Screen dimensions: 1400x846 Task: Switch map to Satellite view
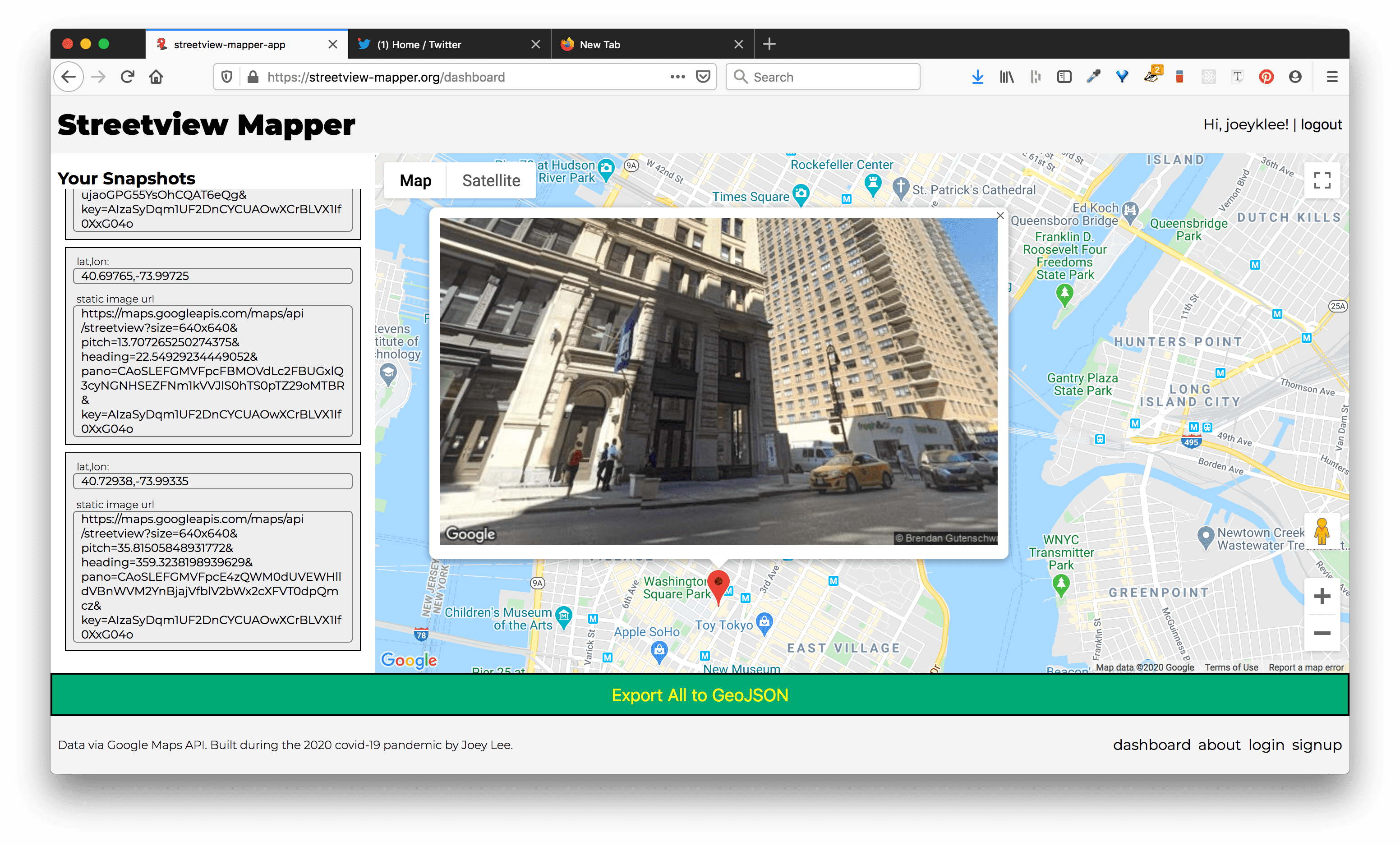click(491, 181)
